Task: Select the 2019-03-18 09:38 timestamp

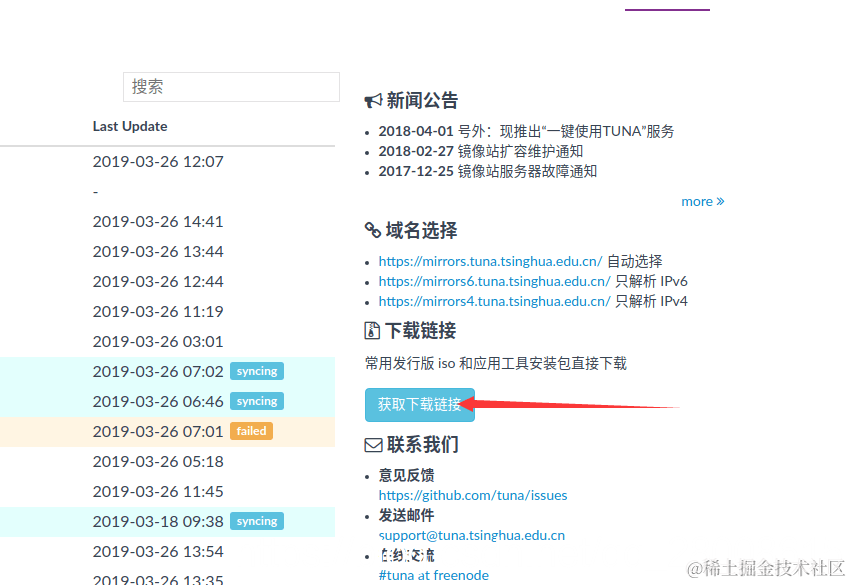Action: coord(158,521)
